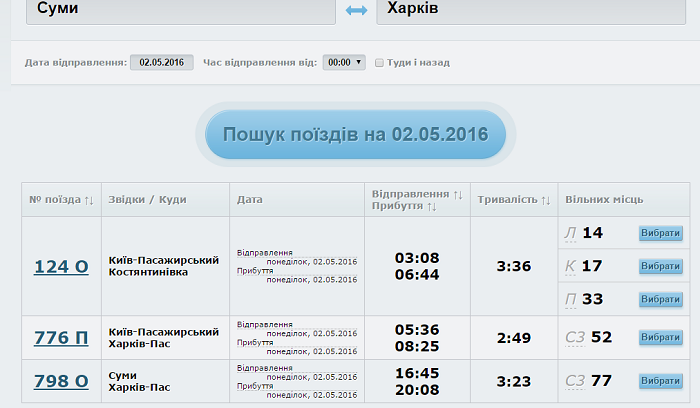The height and width of the screenshot is (408, 700).
Task: Click the departure date field 02.05.2016
Action: (161, 62)
